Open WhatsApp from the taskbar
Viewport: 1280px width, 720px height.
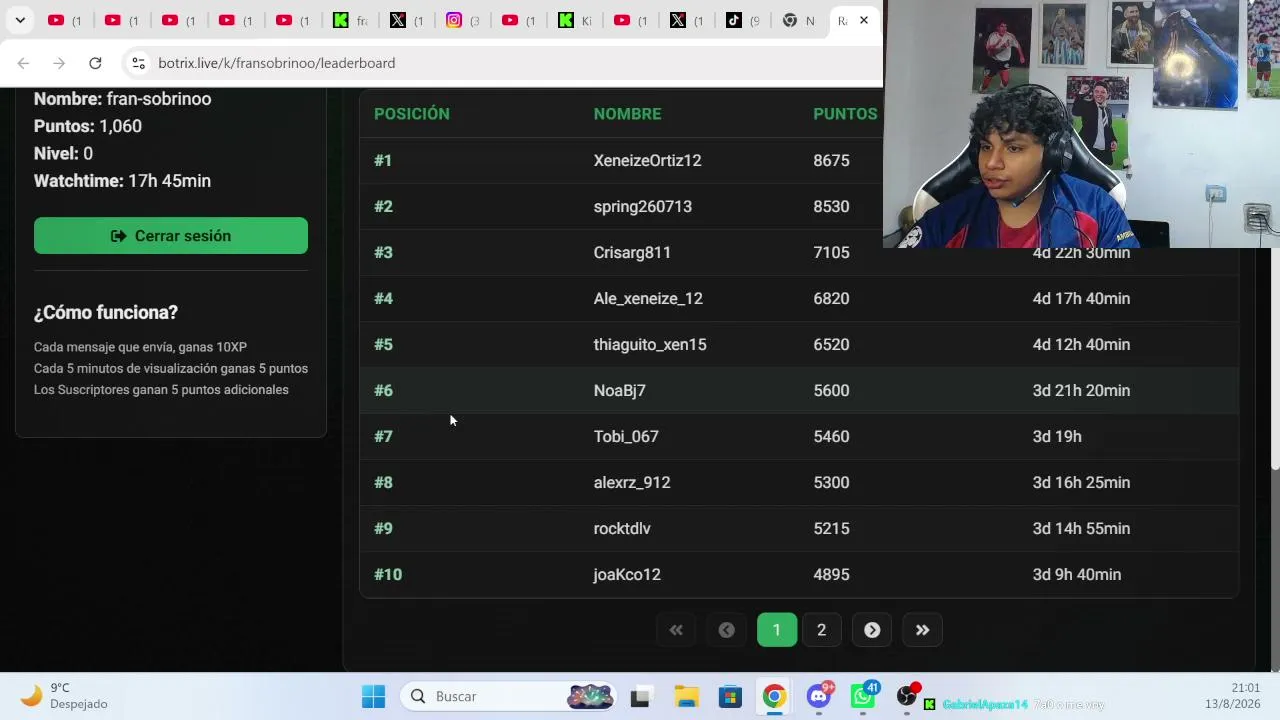click(x=863, y=696)
